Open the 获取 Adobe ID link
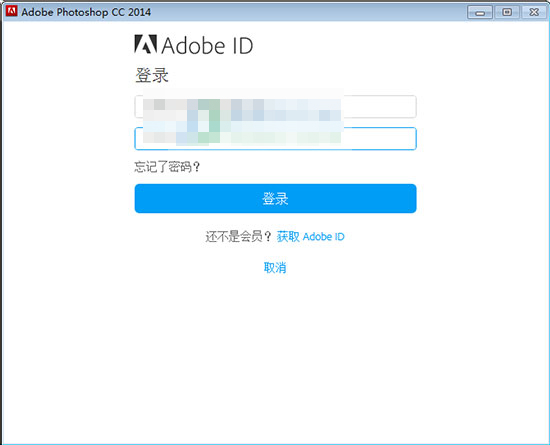This screenshot has width=550, height=445. tap(310, 237)
